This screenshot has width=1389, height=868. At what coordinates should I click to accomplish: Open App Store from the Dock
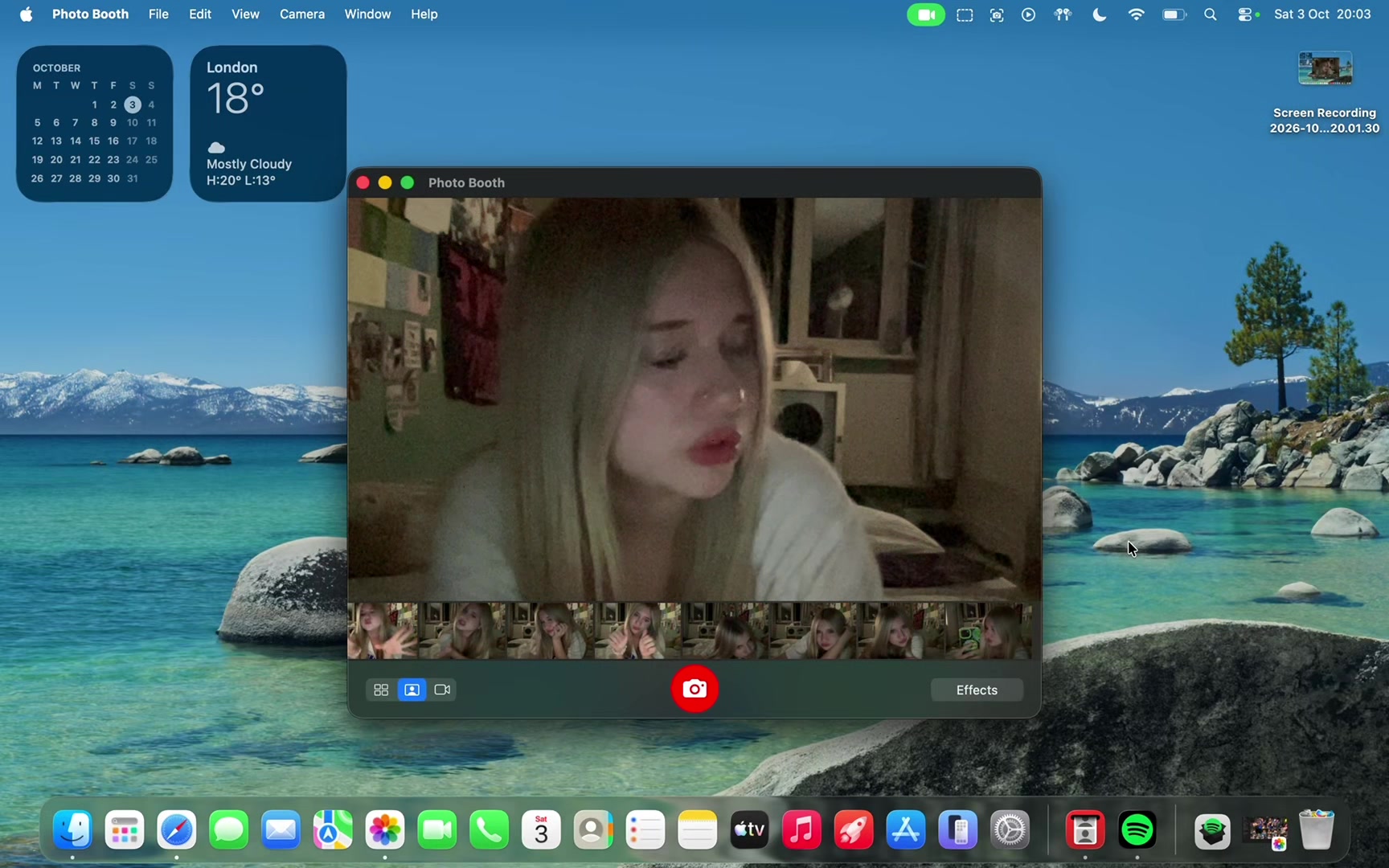[x=906, y=829]
